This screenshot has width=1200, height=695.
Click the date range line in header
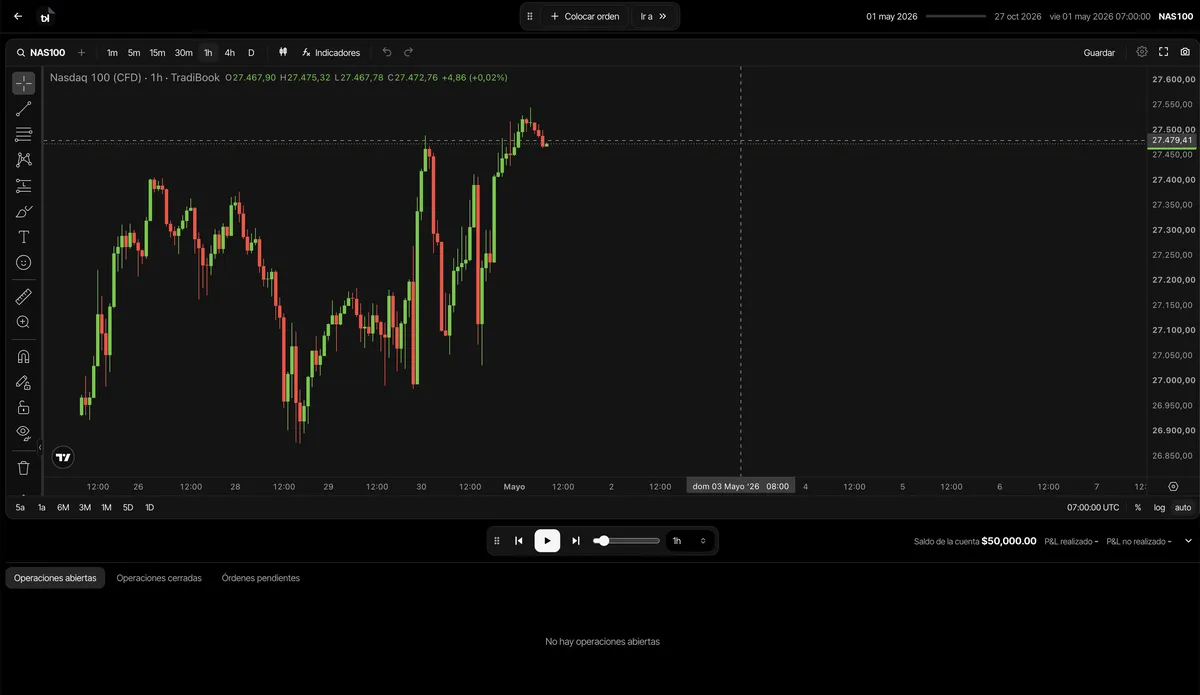[956, 16]
